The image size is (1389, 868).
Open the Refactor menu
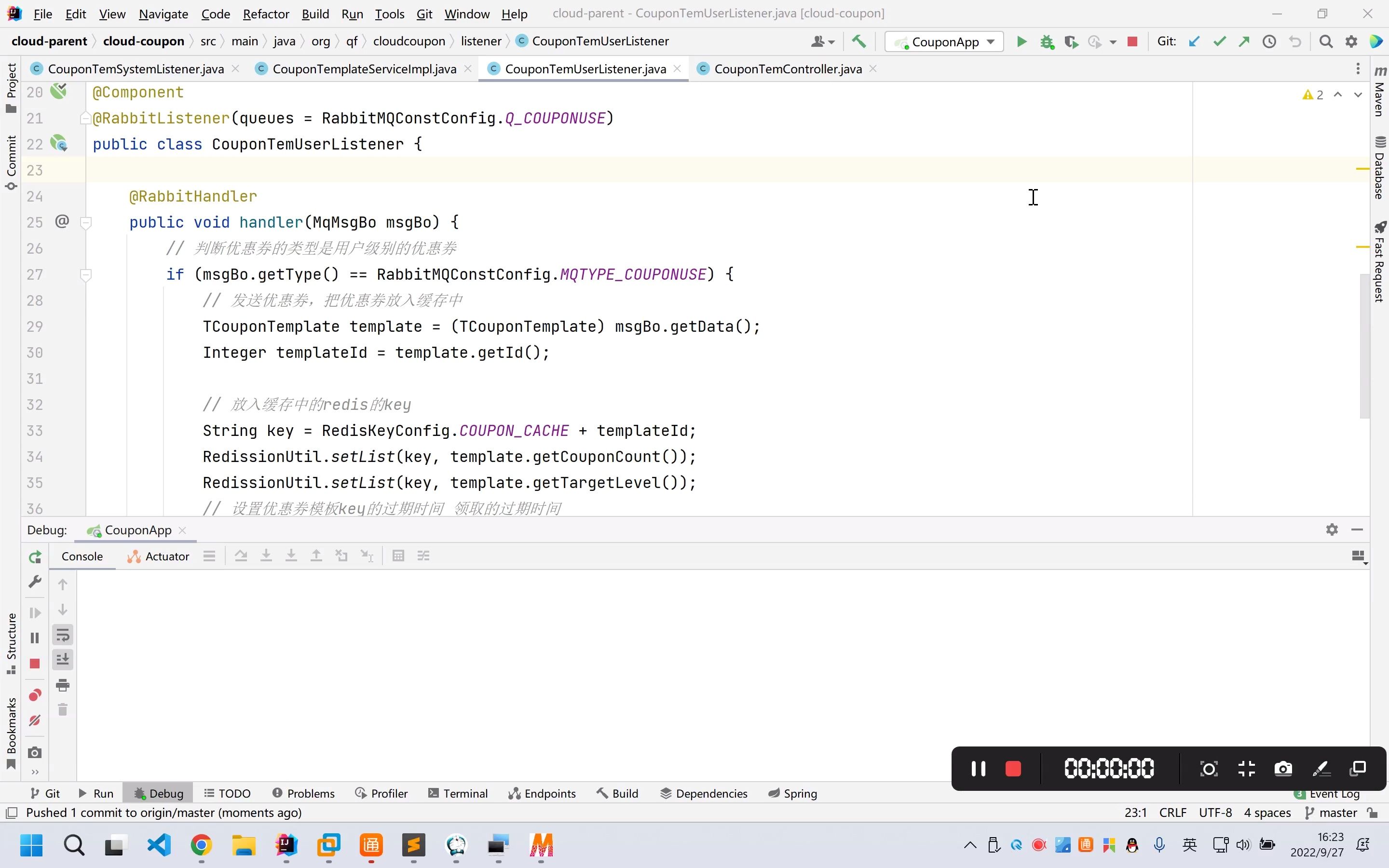click(x=266, y=14)
